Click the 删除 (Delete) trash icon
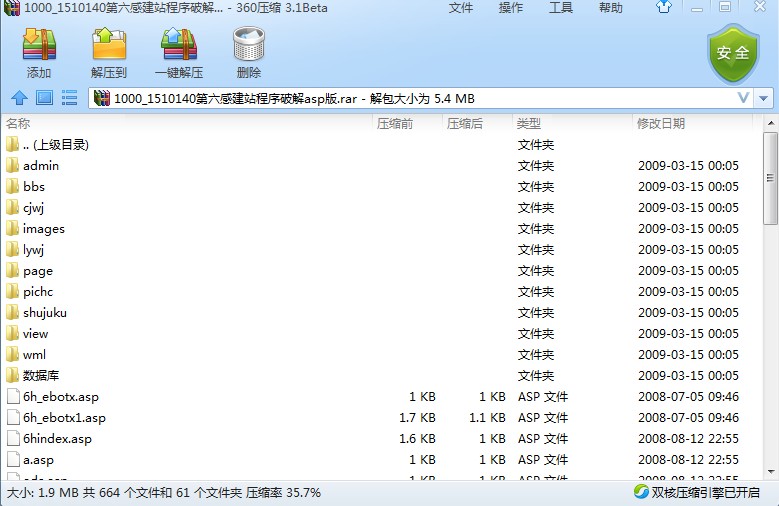Screen dimensions: 779x506 click(x=249, y=52)
